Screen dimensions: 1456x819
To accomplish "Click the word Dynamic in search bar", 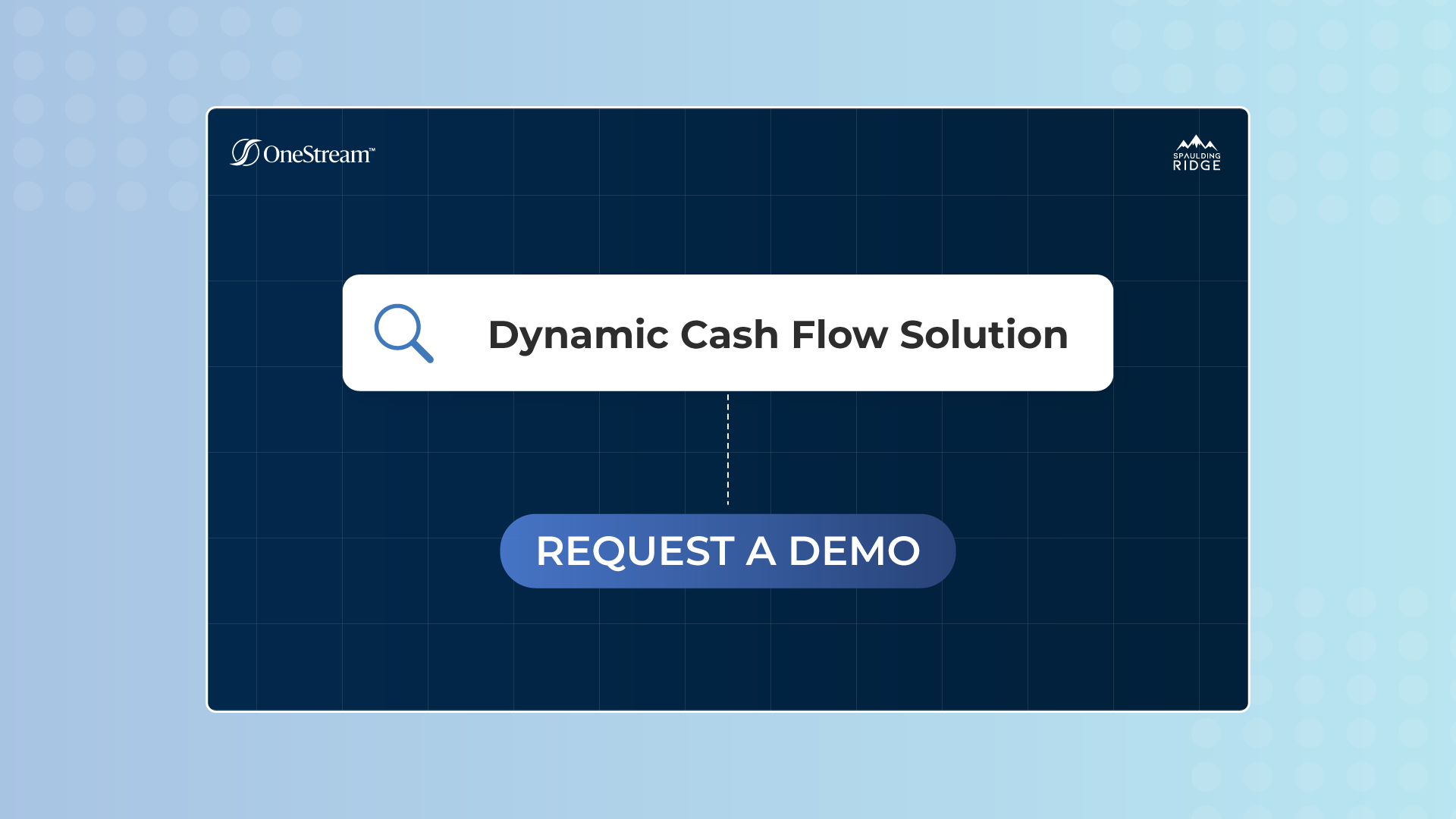I will 578,335.
